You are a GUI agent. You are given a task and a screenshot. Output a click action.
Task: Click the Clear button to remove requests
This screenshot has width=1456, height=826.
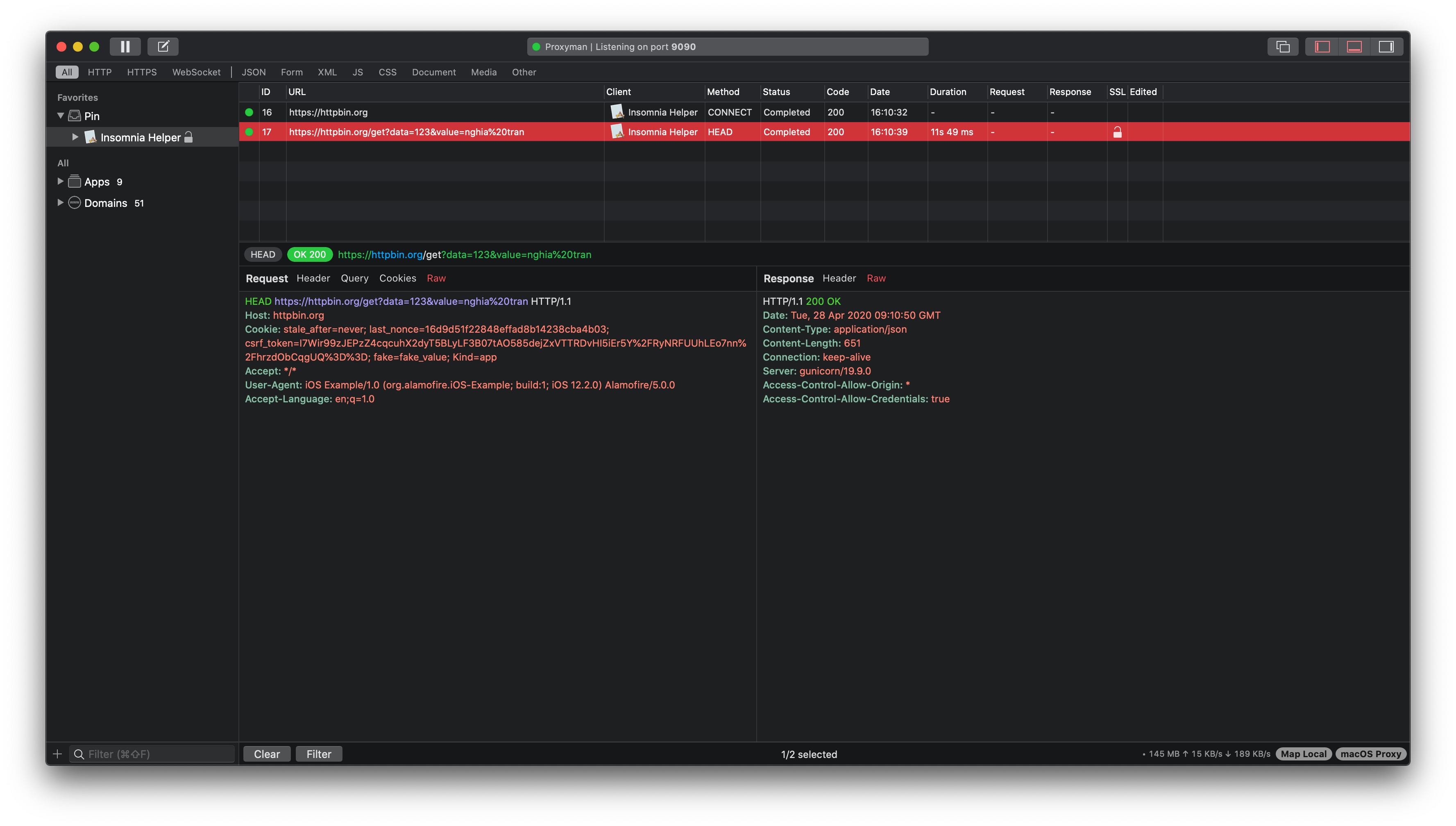pos(266,754)
